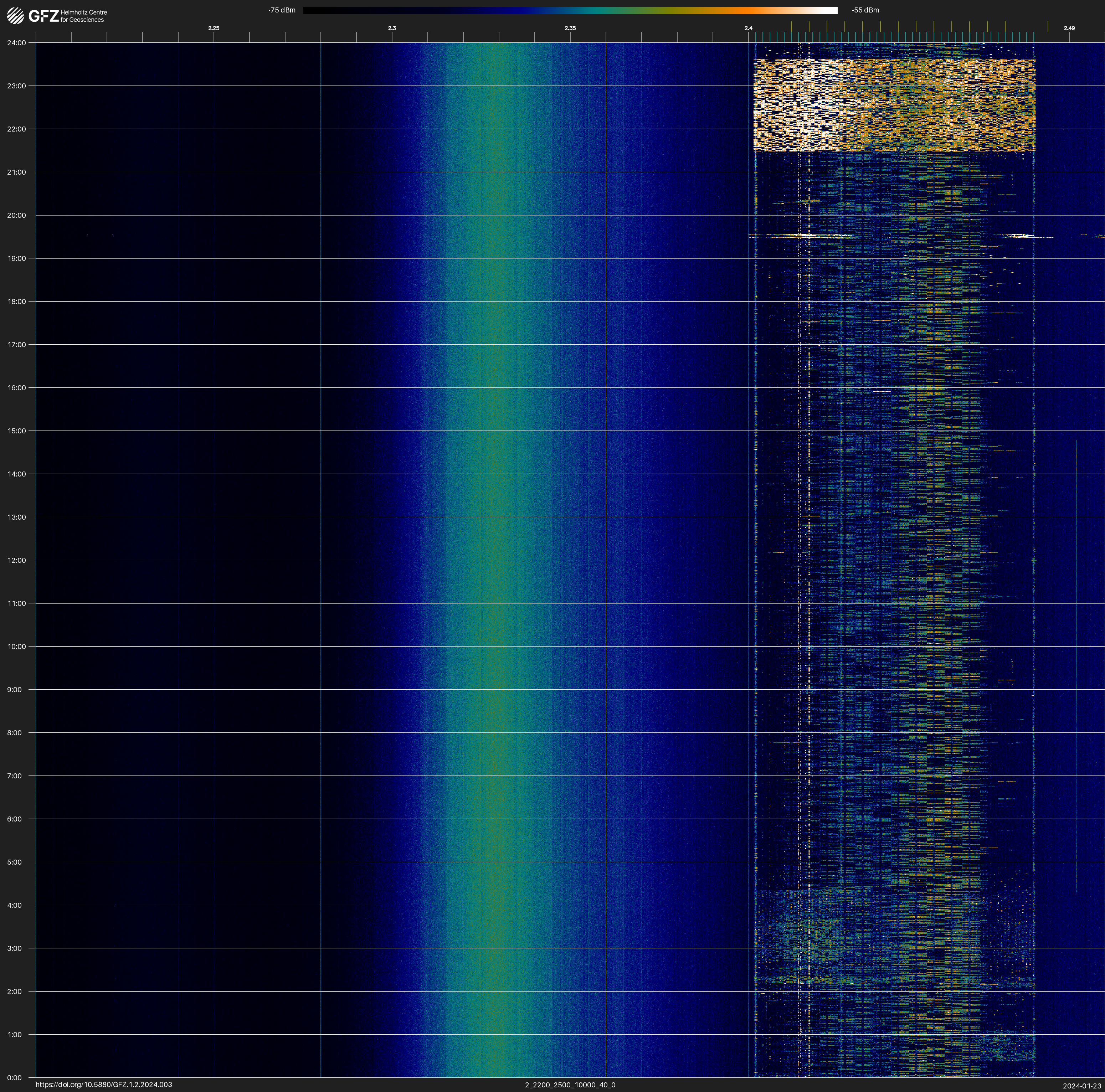Screen dimensions: 1105x1092
Task: Click the -55 dBm scale label
Action: coord(865,10)
